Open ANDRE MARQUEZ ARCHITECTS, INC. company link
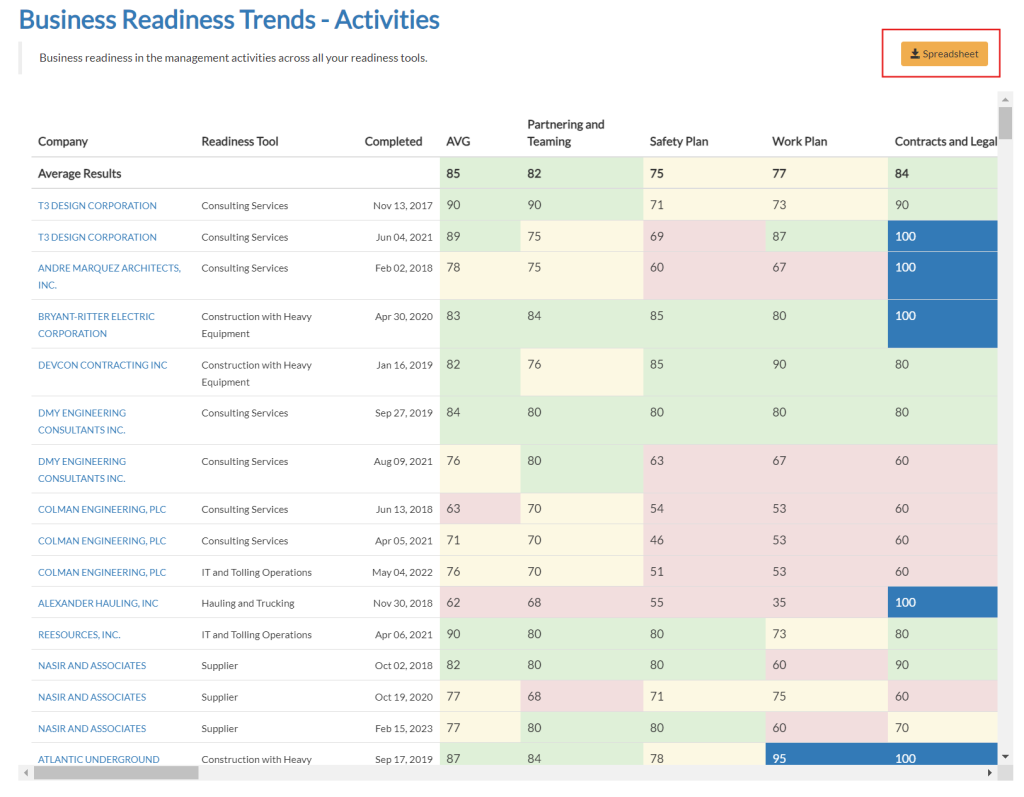 109,276
